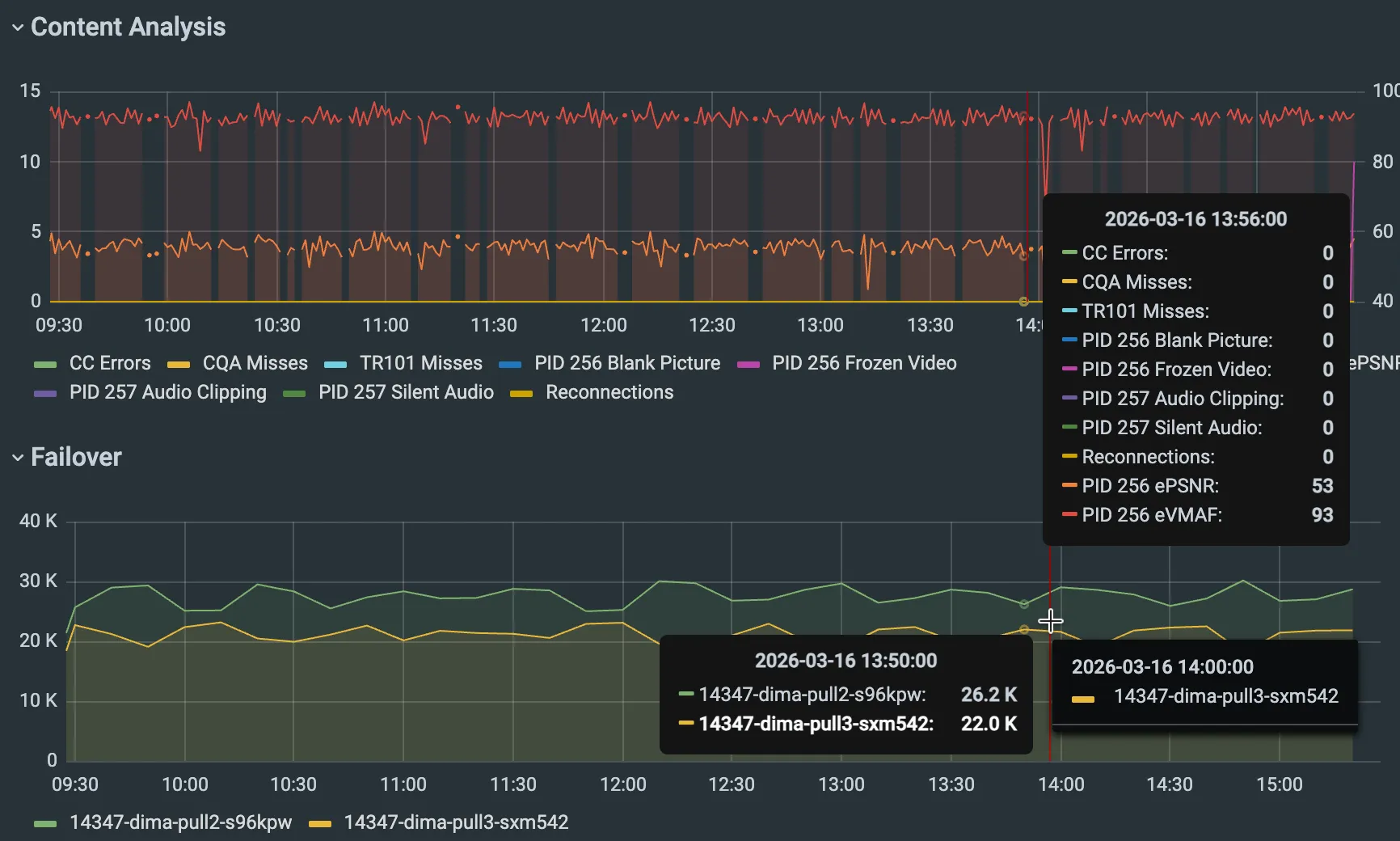Screen dimensions: 1400x841
Task: Click PID 257 Silent Audio legend swatch
Action: click(x=294, y=394)
